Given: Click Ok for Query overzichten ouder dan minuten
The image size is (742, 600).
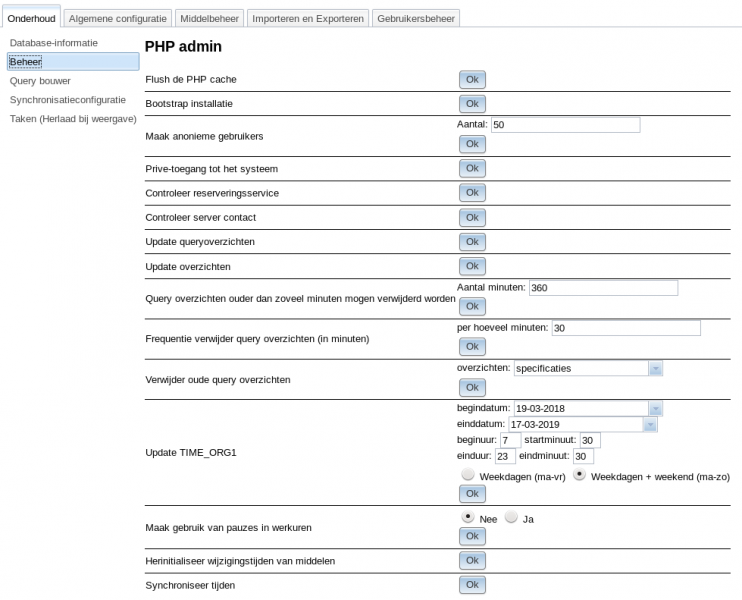Looking at the screenshot, I should click(472, 306).
